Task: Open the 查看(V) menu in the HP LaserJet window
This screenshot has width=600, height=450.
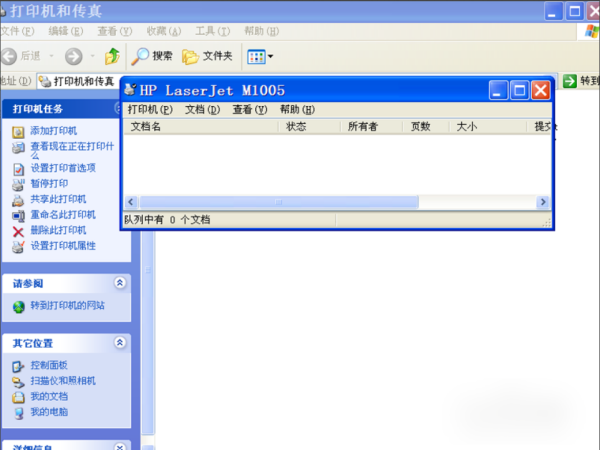Action: (x=250, y=110)
